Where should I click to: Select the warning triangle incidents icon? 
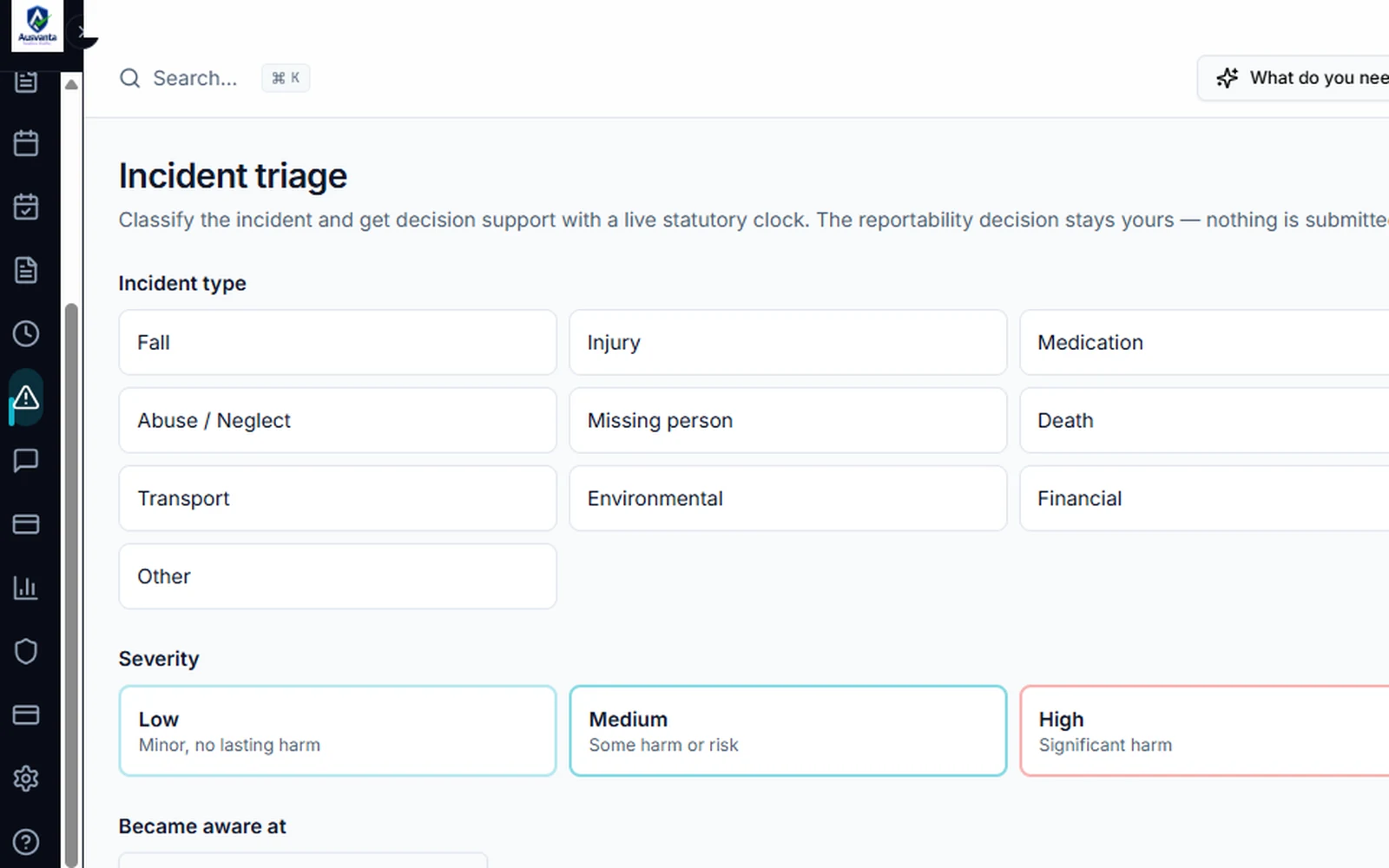pos(26,398)
